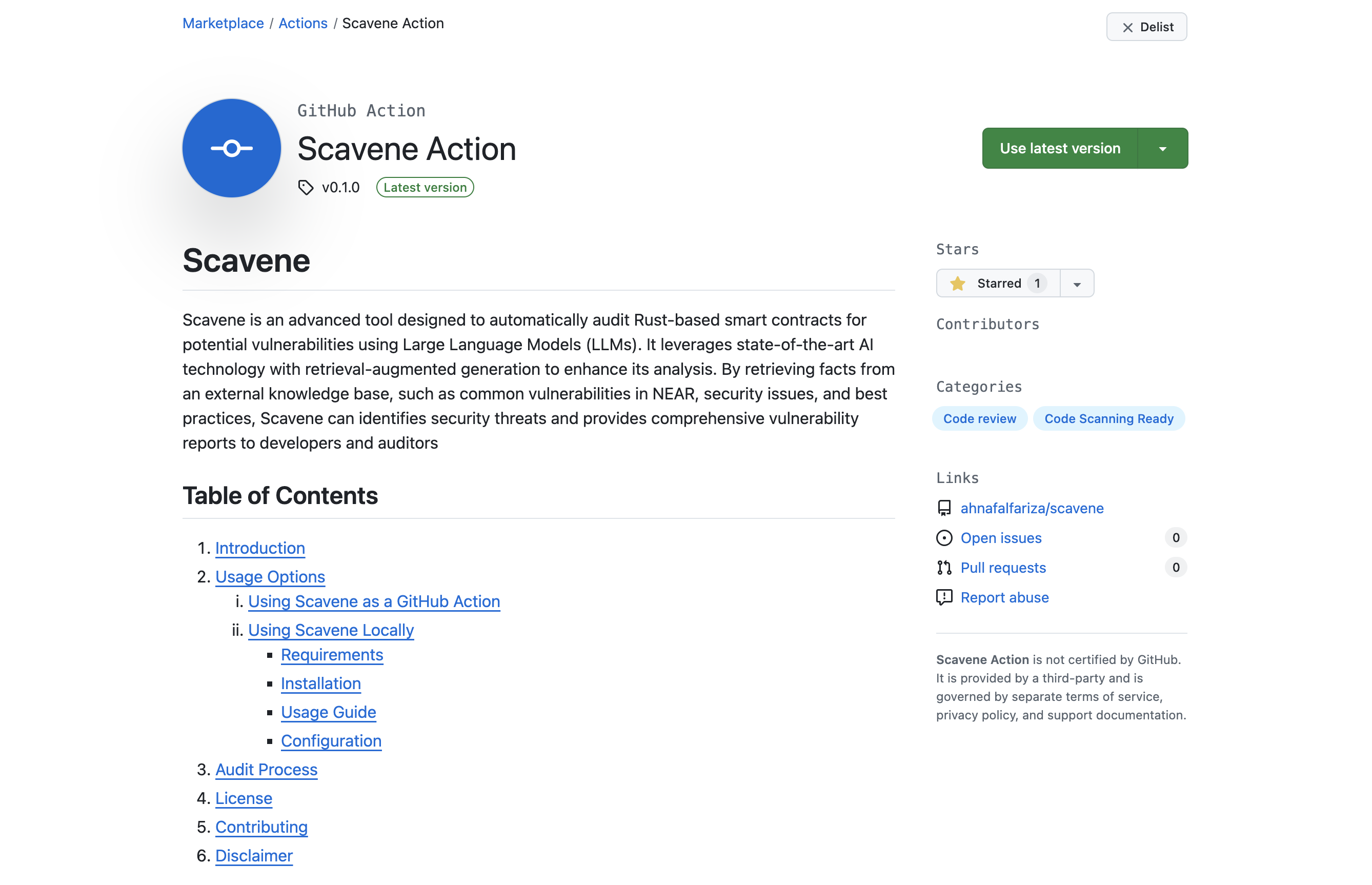Click the tag icon beside v0.1.0
1372x885 pixels.
(x=306, y=187)
